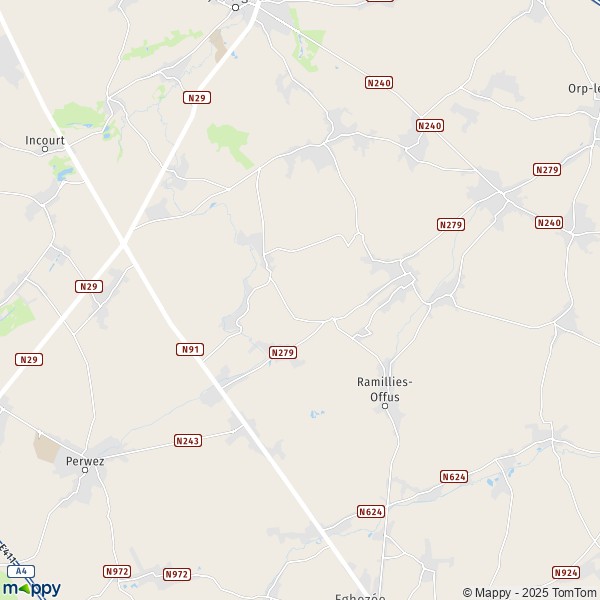Image resolution: width=600 pixels, height=600 pixels.
Task: Click the N91 road shield
Action: click(190, 349)
